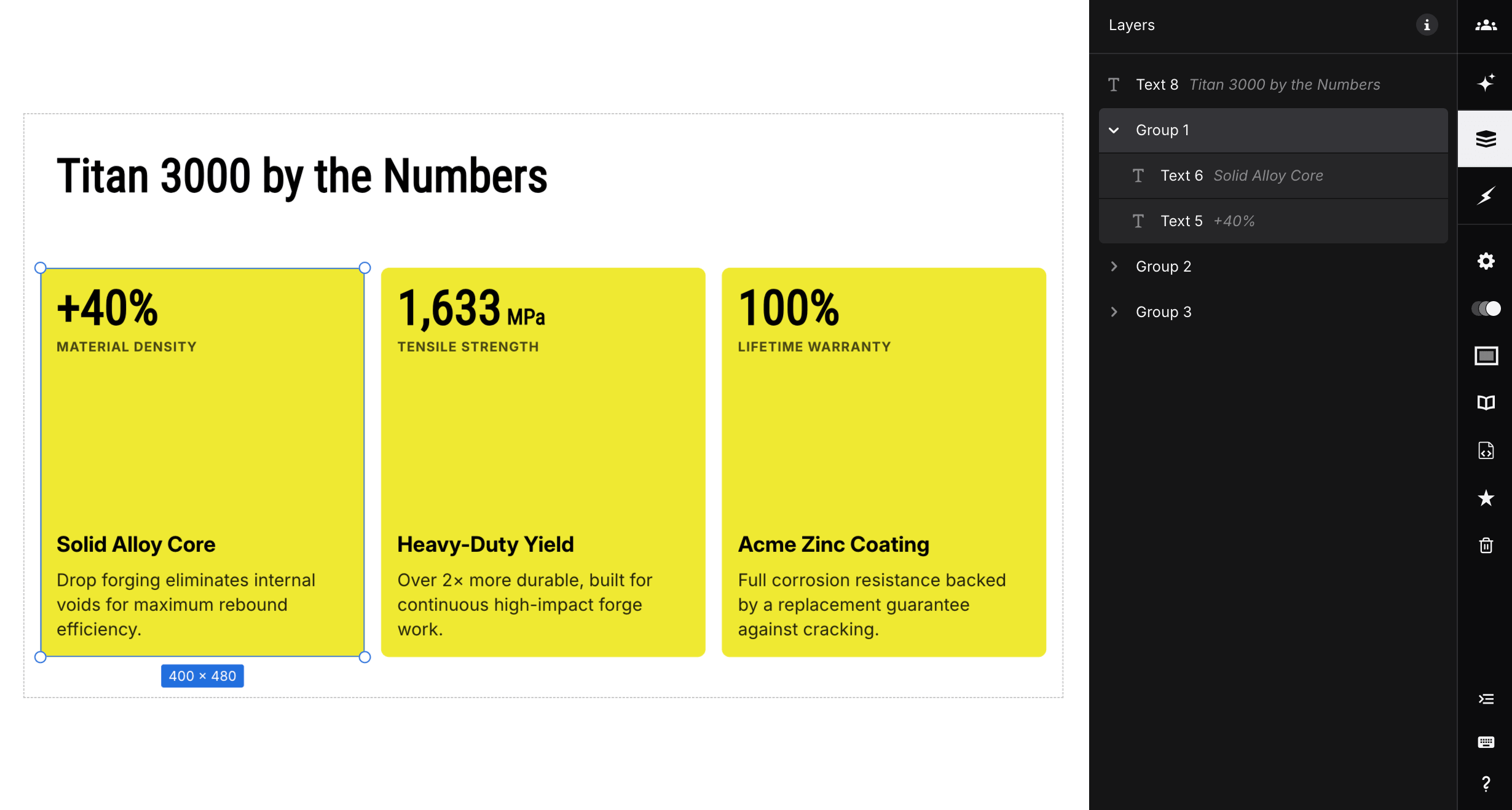Viewport: 1512px width, 810px height.
Task: Click the Drop forging description paragraph
Action: click(x=186, y=605)
